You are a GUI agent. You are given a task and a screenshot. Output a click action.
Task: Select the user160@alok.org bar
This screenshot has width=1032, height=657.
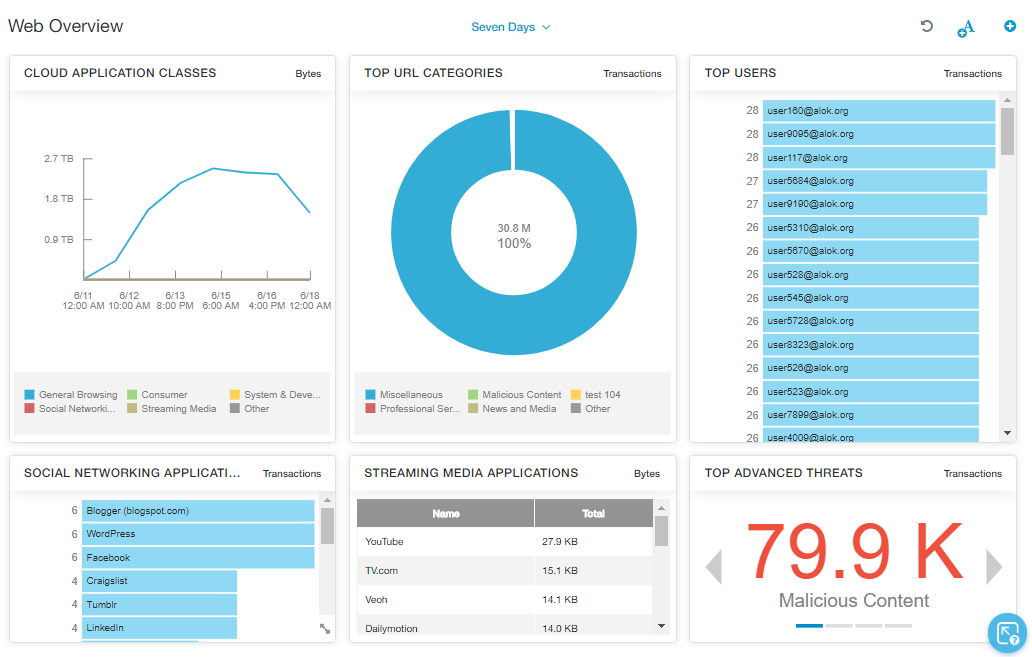(878, 110)
